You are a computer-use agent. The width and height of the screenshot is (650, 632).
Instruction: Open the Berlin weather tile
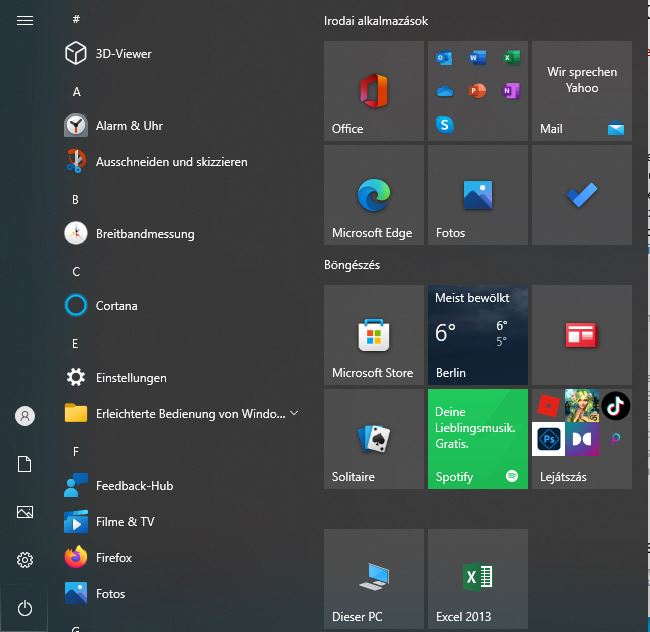478,335
